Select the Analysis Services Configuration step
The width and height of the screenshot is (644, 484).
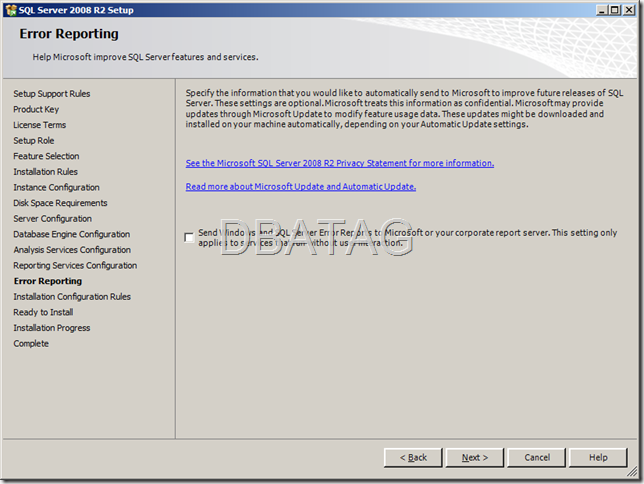[72, 250]
